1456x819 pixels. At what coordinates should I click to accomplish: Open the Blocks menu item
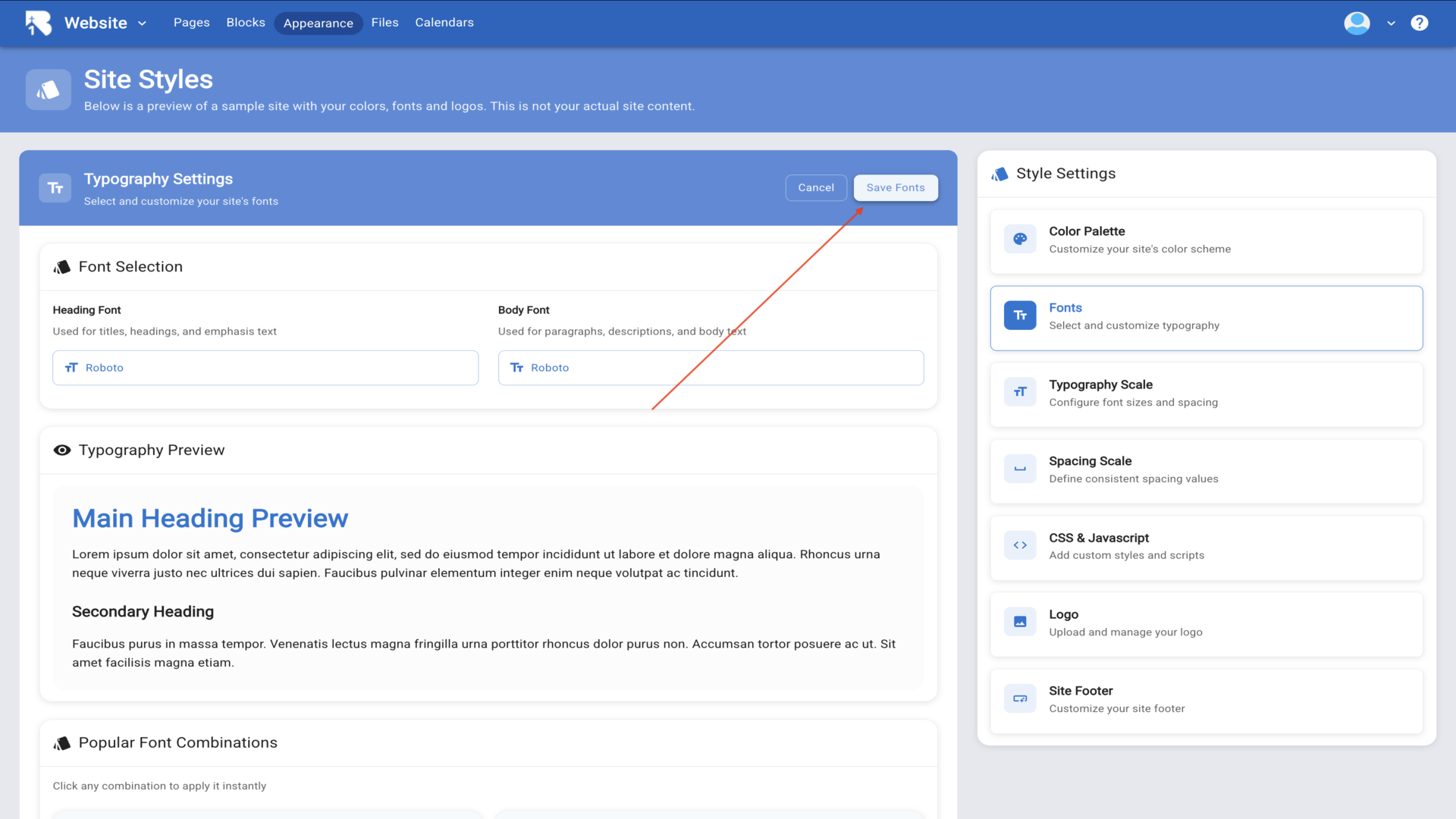pyautogui.click(x=246, y=23)
